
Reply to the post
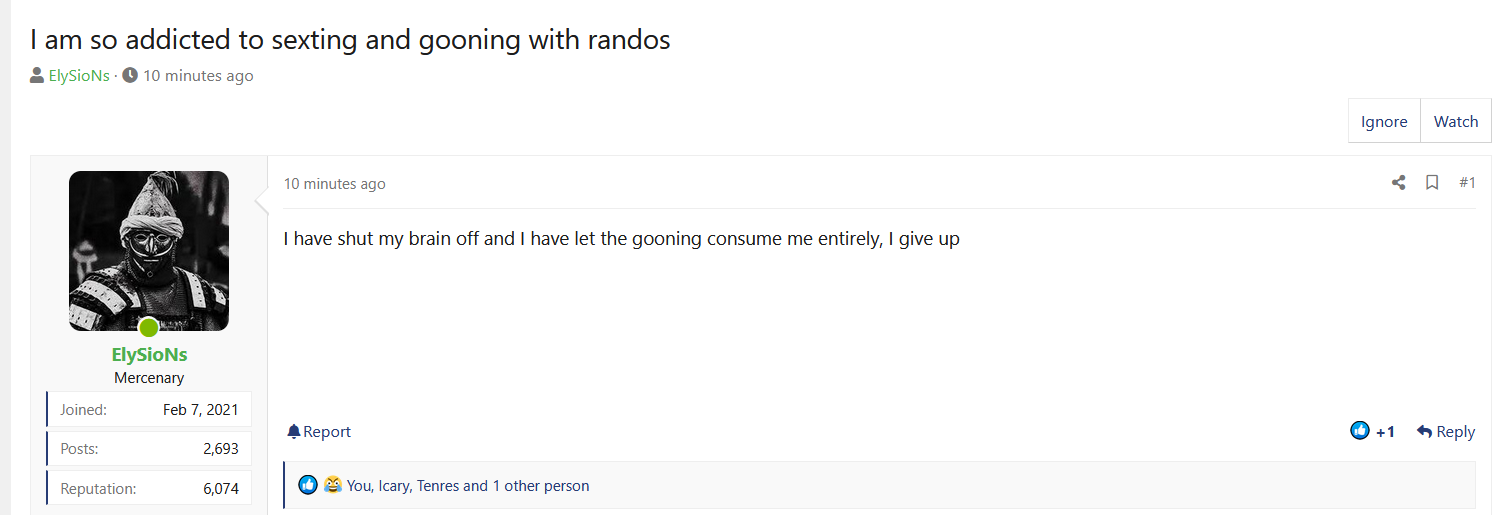1446,432
